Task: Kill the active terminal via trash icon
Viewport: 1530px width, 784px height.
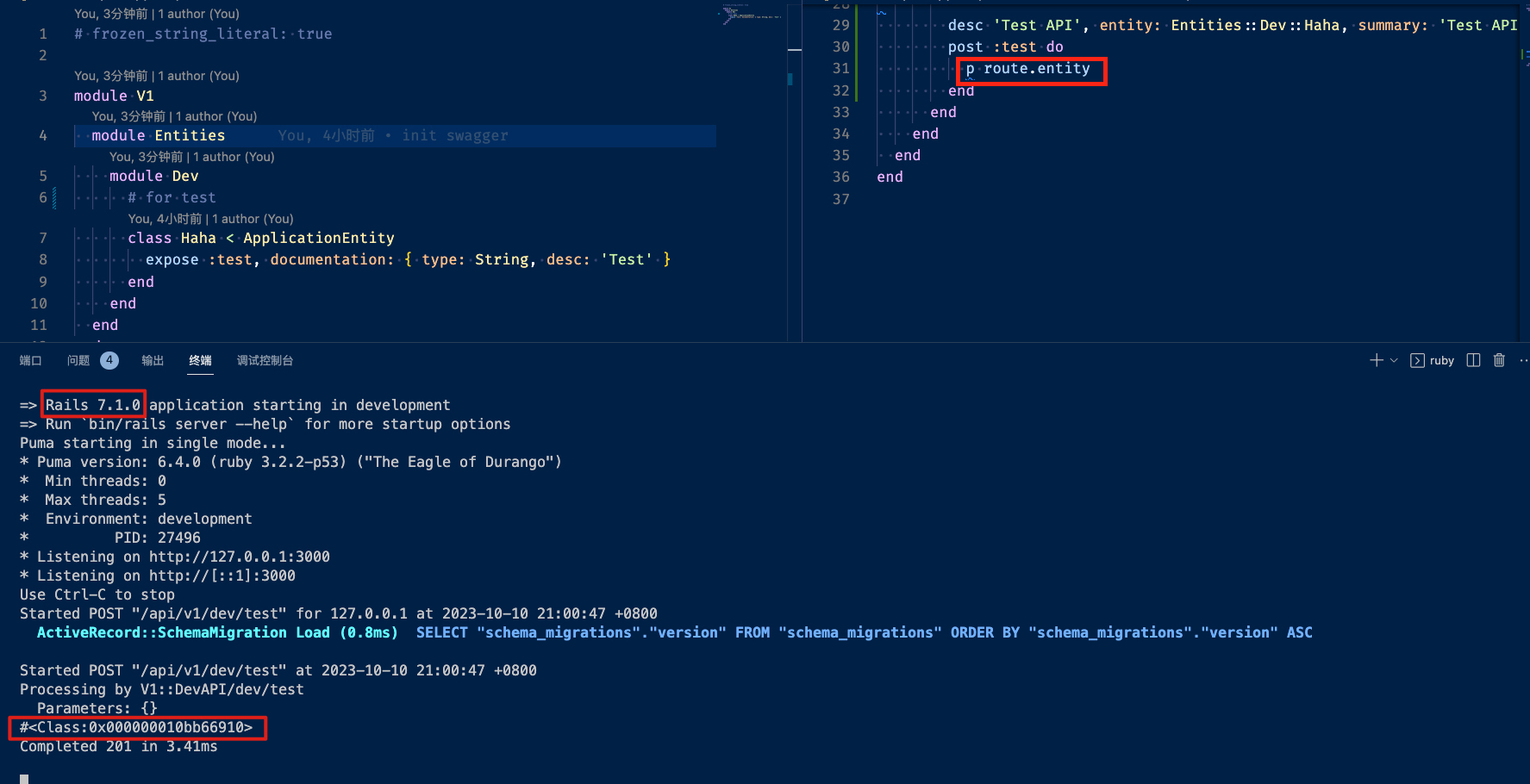Action: (x=1499, y=360)
